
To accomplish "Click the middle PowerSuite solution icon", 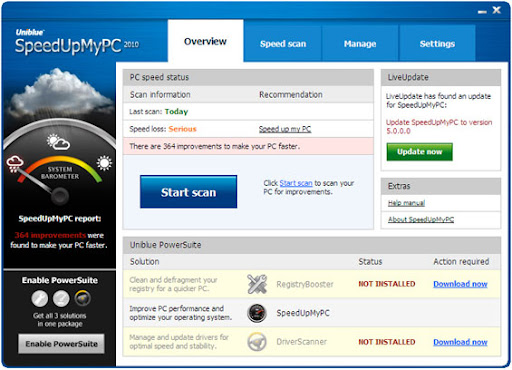I will coord(61,298).
